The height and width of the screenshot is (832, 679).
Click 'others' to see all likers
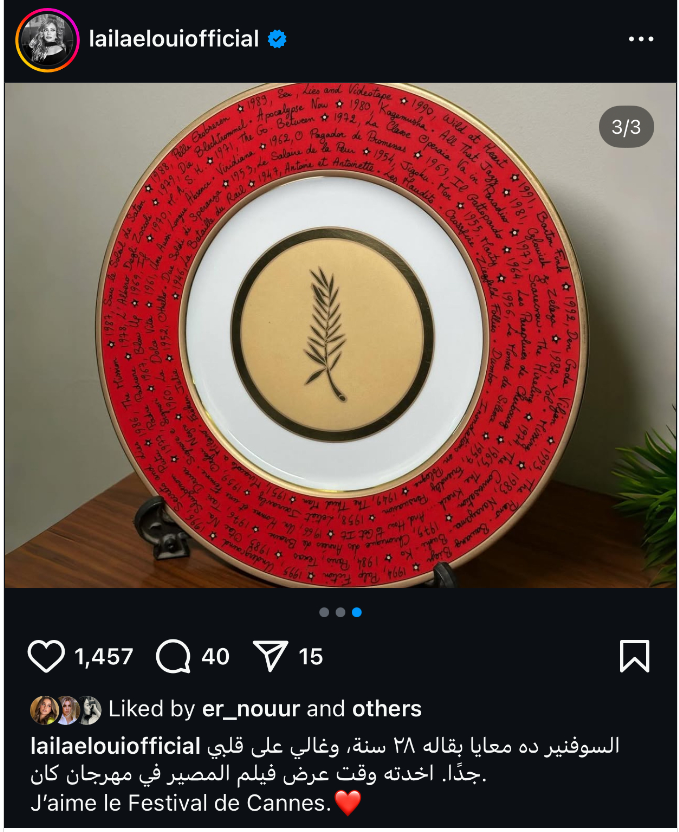pos(387,709)
